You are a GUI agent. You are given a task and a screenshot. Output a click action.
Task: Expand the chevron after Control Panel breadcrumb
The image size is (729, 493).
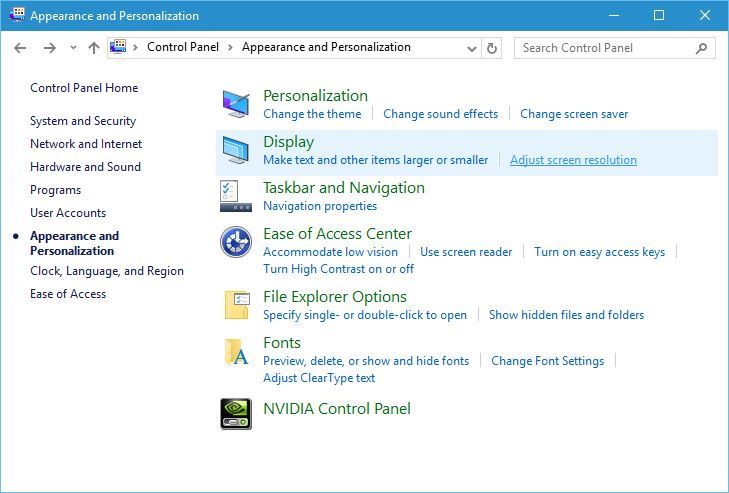230,47
